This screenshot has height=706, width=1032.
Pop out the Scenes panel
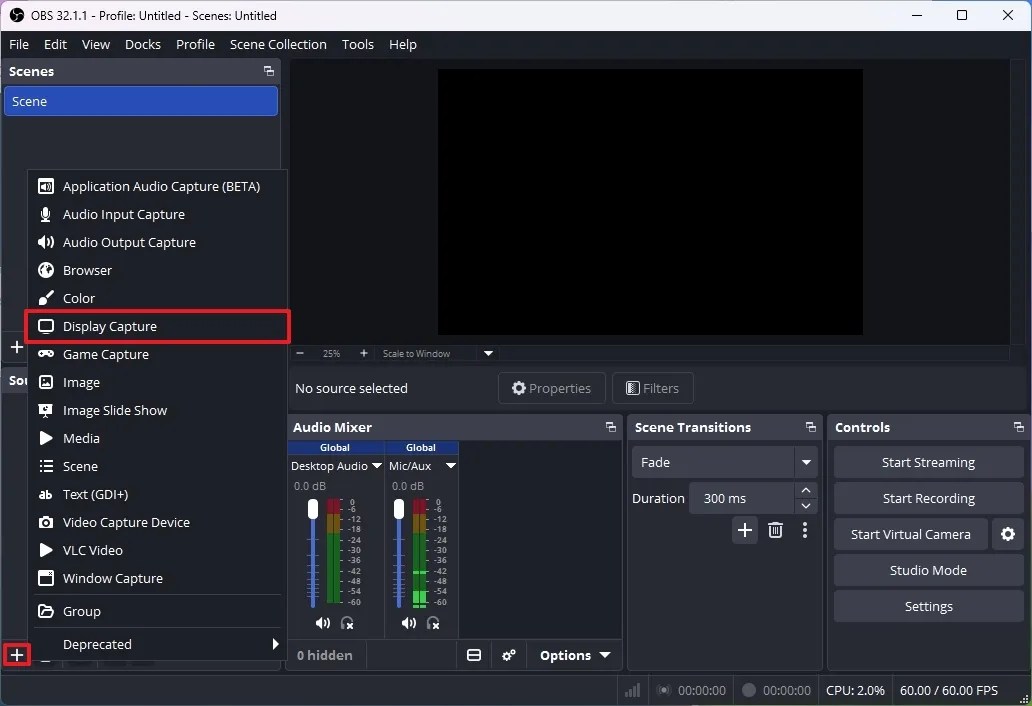268,71
